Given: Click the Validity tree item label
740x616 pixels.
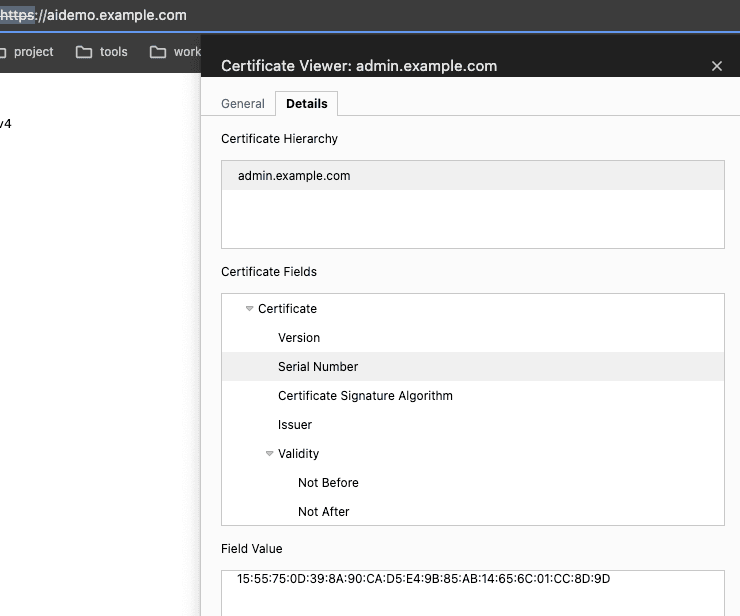Looking at the screenshot, I should click(298, 454).
